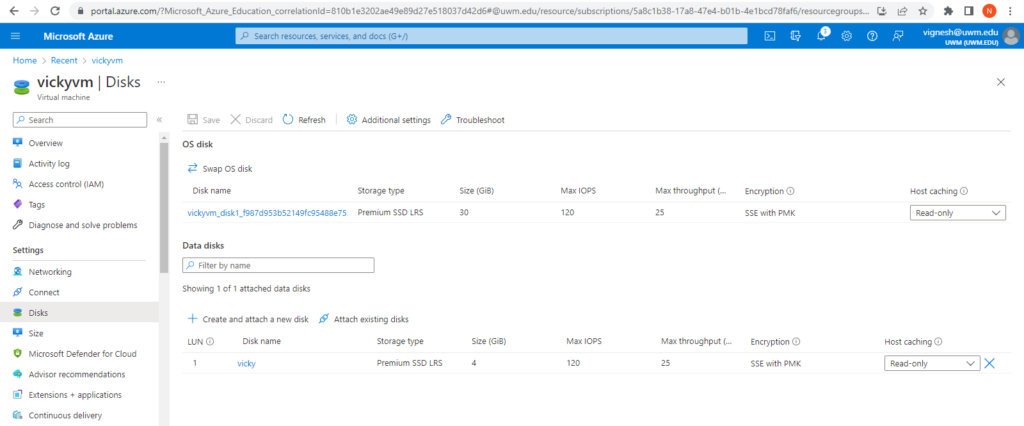The height and width of the screenshot is (426, 1024).
Task: Show info for OS disk Encryption column
Action: coord(790,191)
